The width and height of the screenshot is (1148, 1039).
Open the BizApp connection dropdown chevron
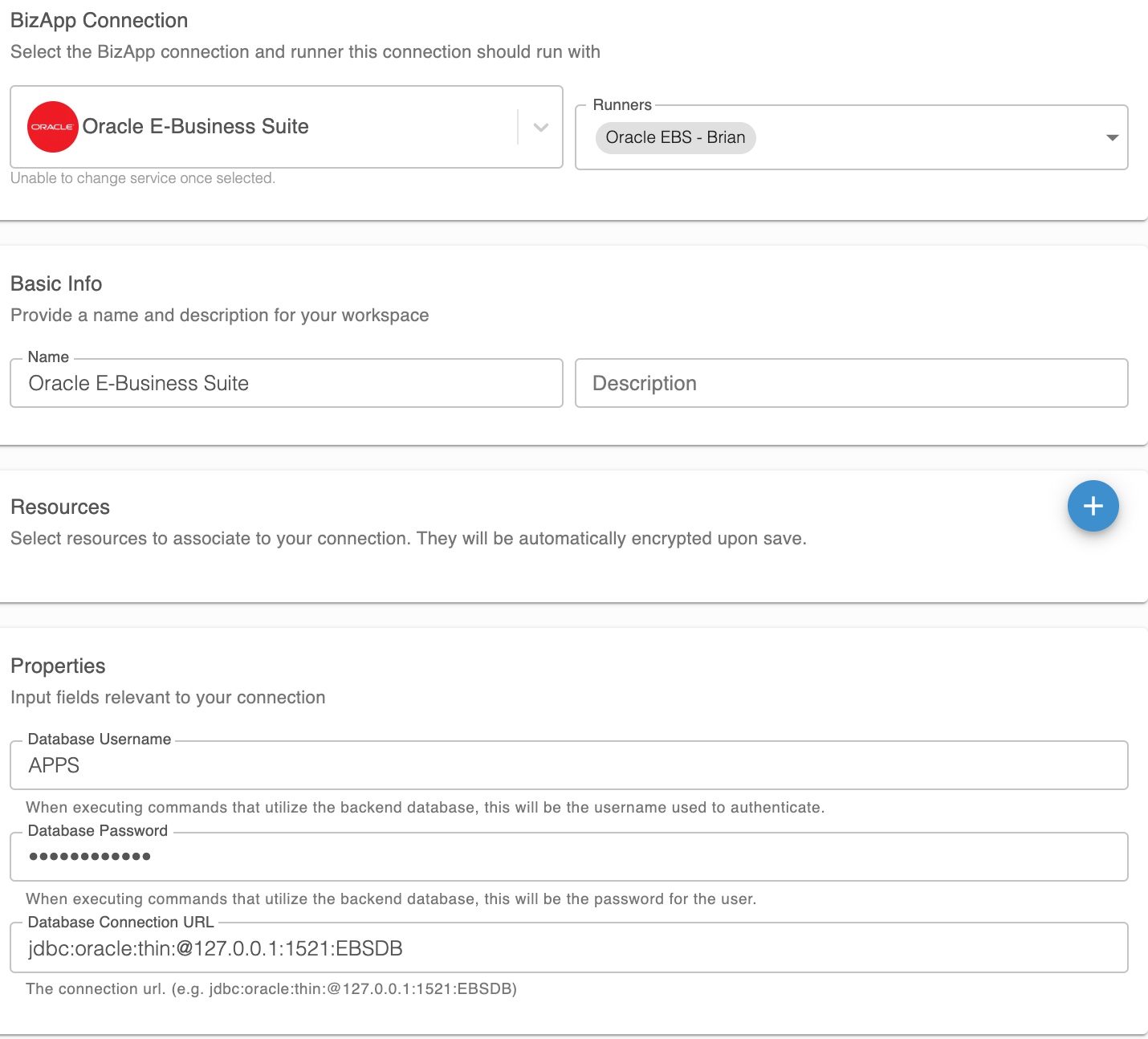click(x=541, y=127)
